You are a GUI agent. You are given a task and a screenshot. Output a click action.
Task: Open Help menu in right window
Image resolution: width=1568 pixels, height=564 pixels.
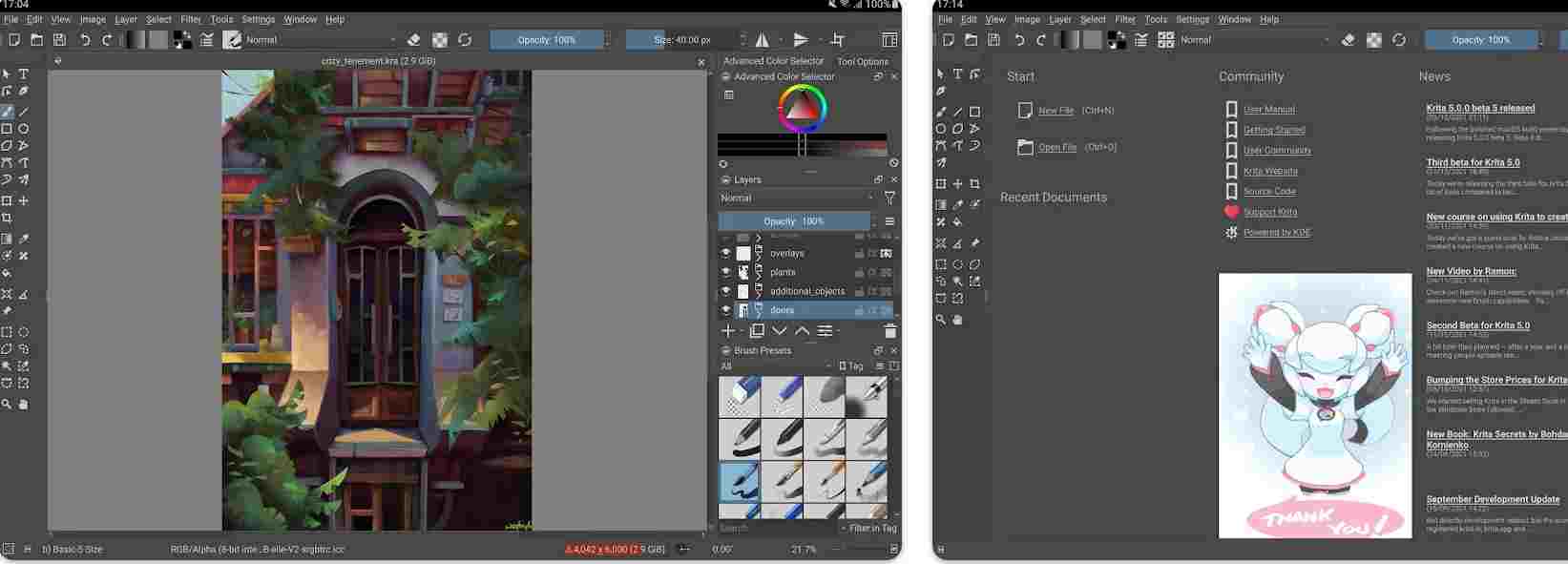[1269, 19]
